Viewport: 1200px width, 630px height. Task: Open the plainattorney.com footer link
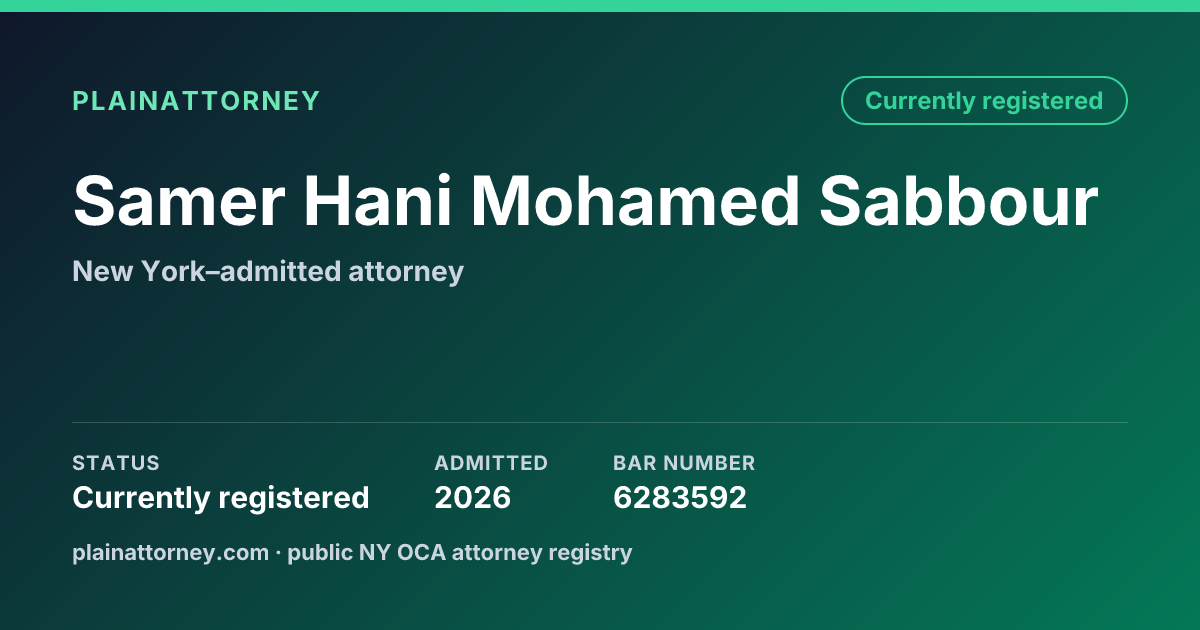pyautogui.click(x=170, y=552)
